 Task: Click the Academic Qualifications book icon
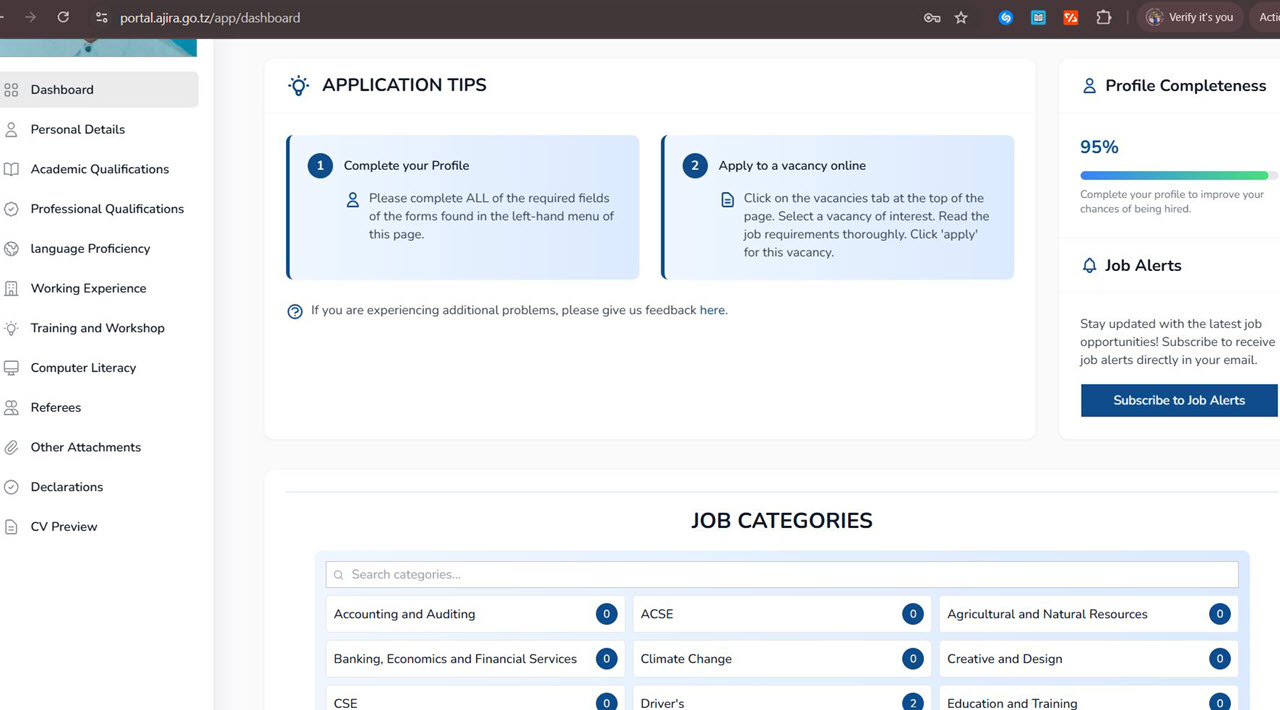point(12,170)
